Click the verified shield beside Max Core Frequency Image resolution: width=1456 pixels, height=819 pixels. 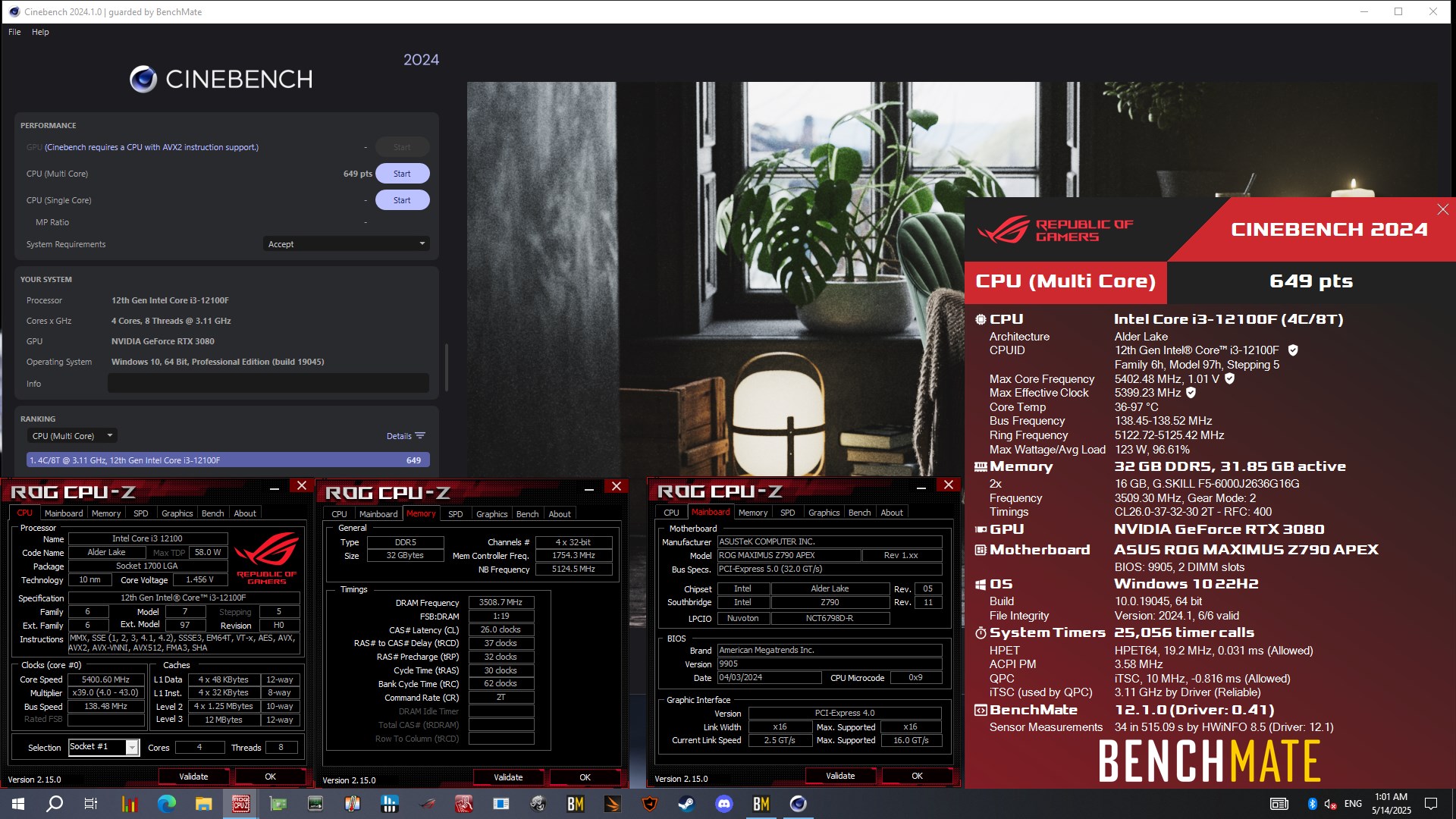point(1229,378)
